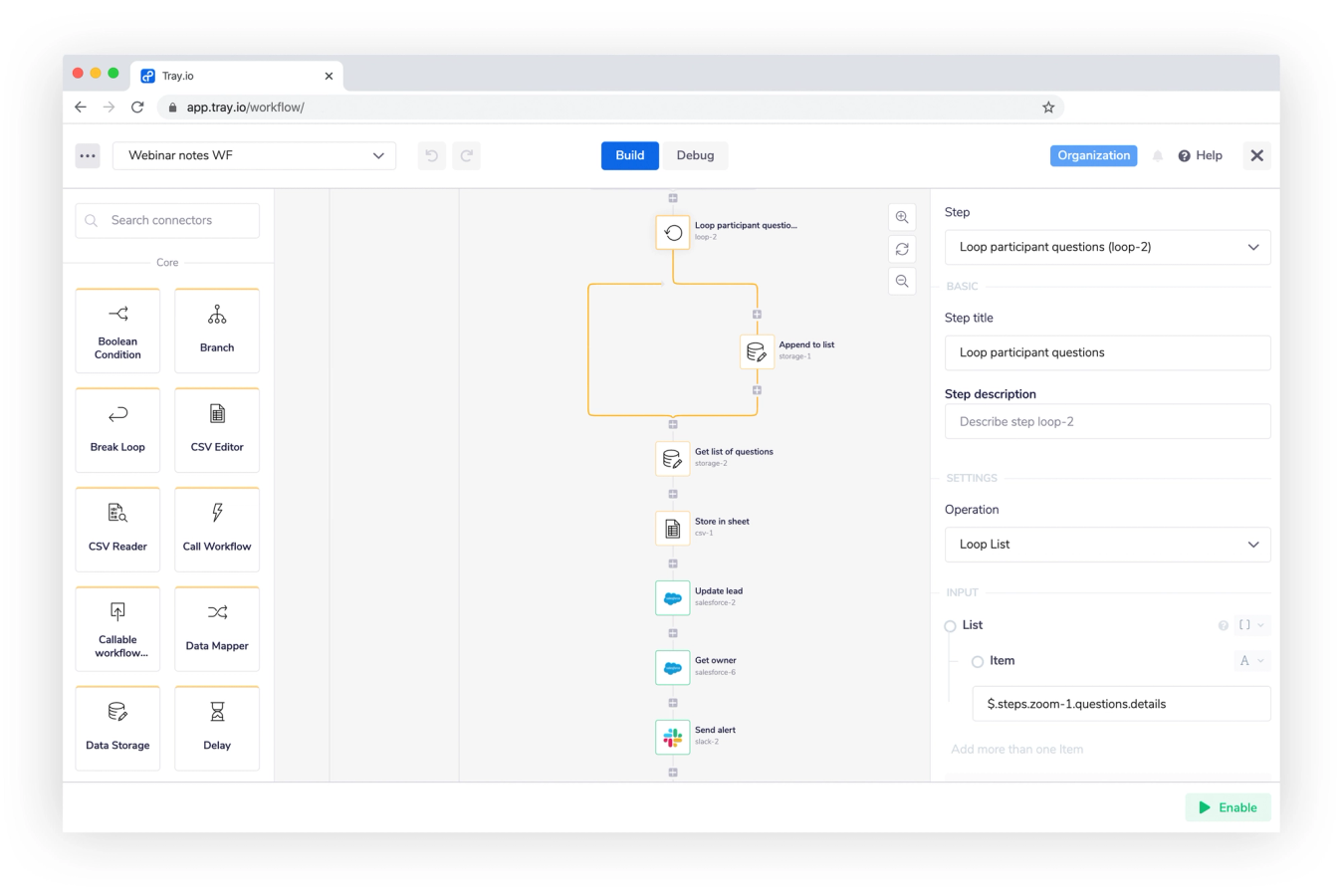Open the notifications bell

pos(1158,155)
